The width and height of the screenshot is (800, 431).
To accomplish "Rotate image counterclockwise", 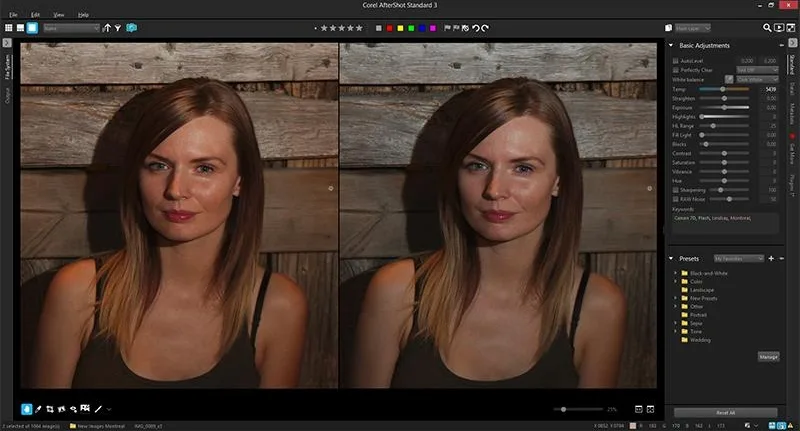I will pos(476,28).
